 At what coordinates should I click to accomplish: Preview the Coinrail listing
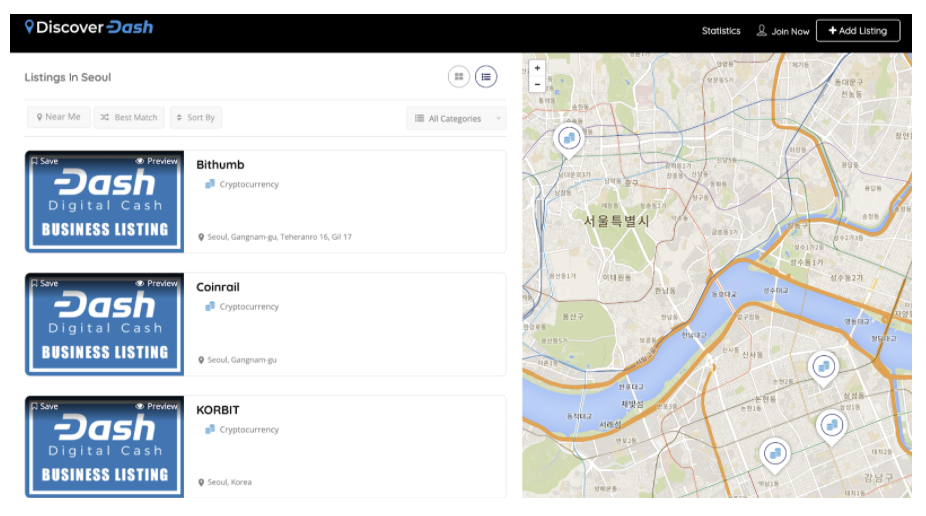(156, 283)
